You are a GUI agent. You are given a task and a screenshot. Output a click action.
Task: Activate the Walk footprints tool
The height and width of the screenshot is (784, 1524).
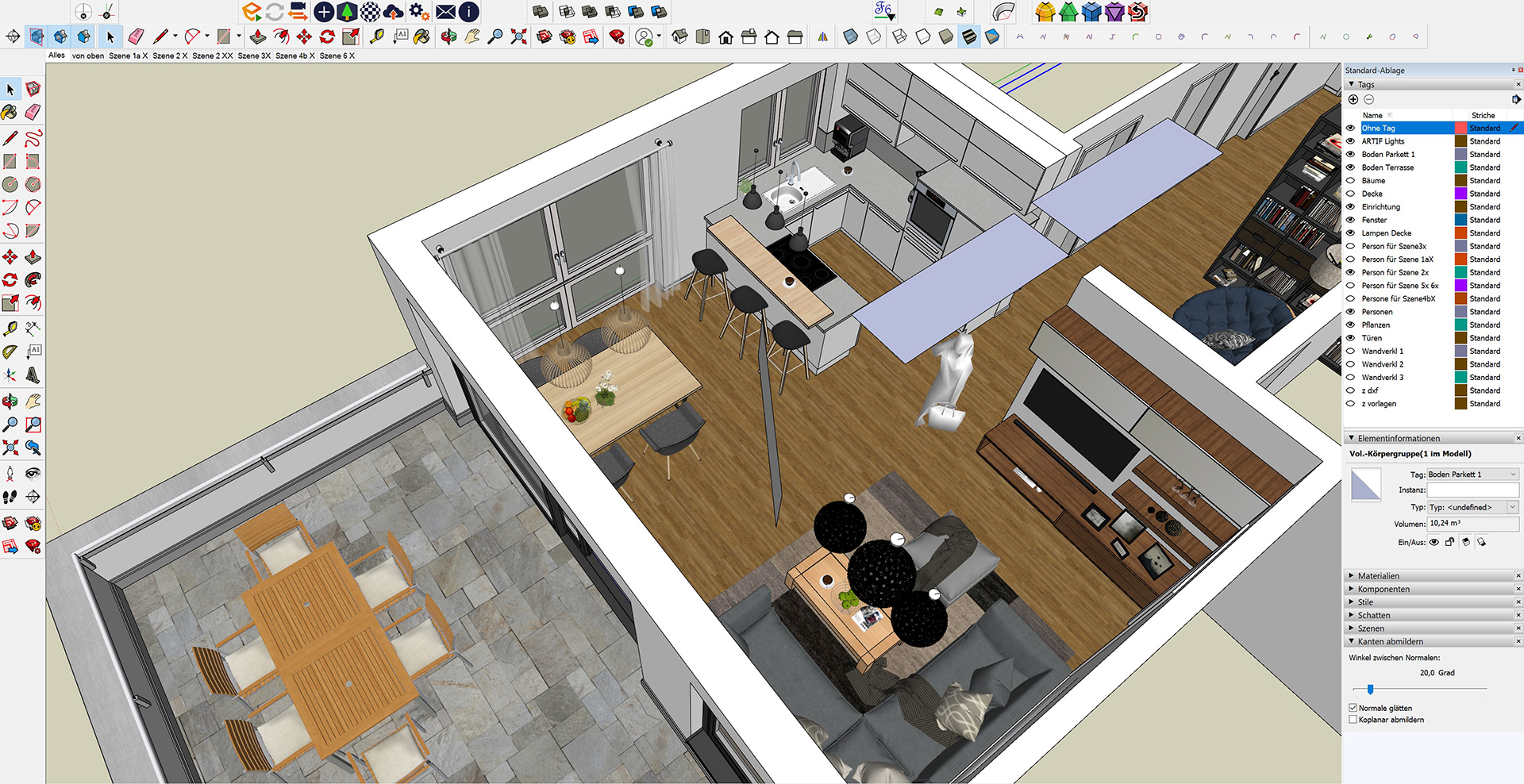point(10,497)
